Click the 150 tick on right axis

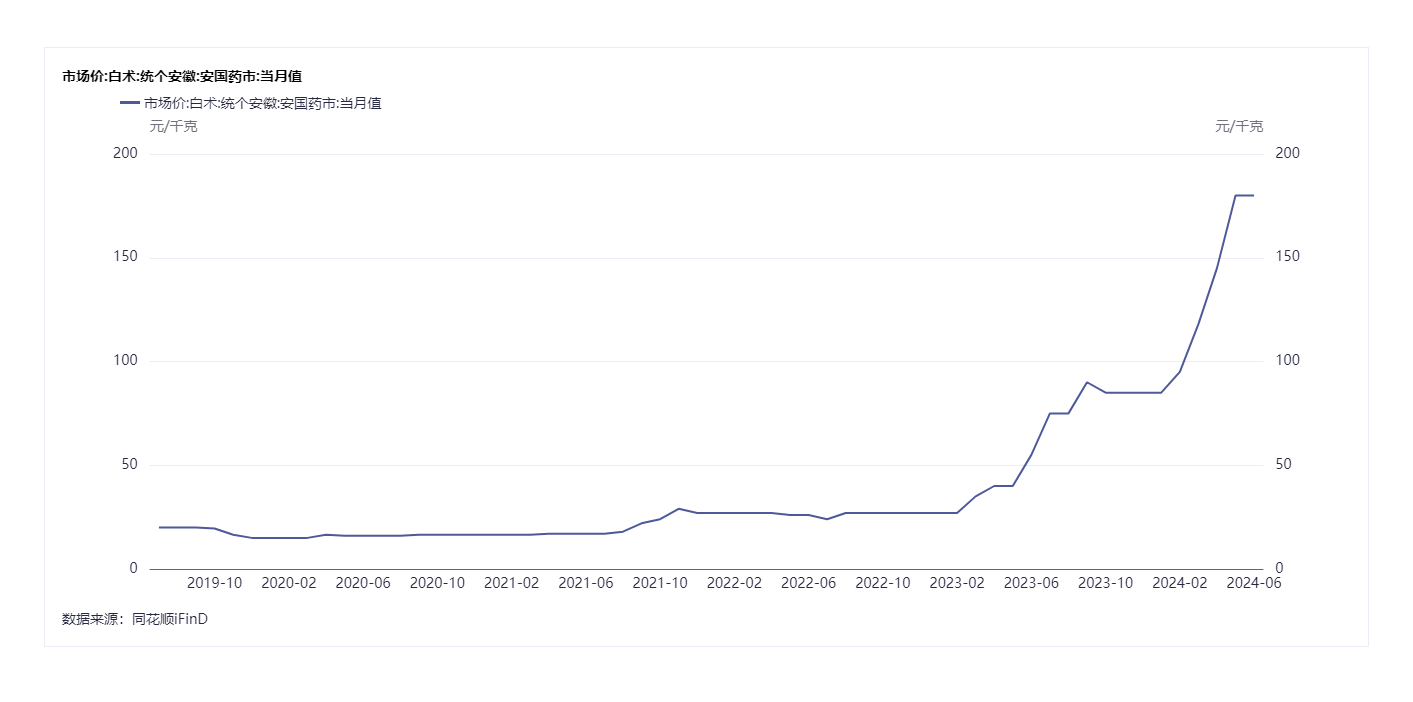(1288, 257)
